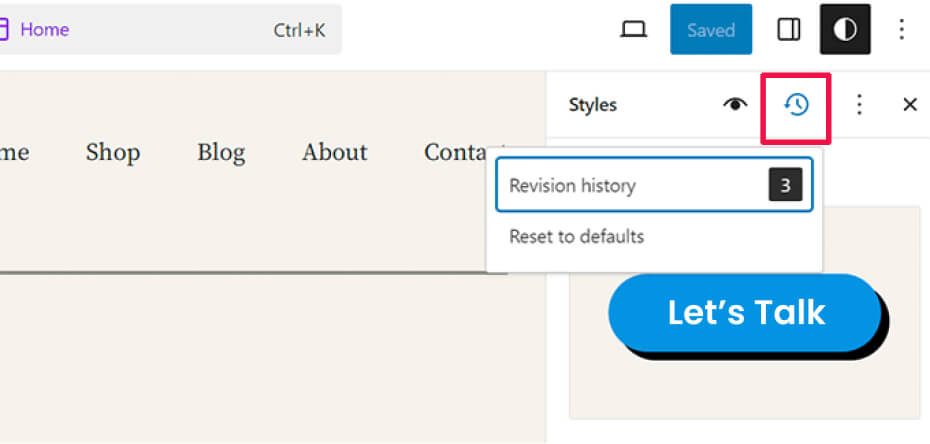
Task: Toggle the Styles half-circle icon
Action: click(x=845, y=29)
